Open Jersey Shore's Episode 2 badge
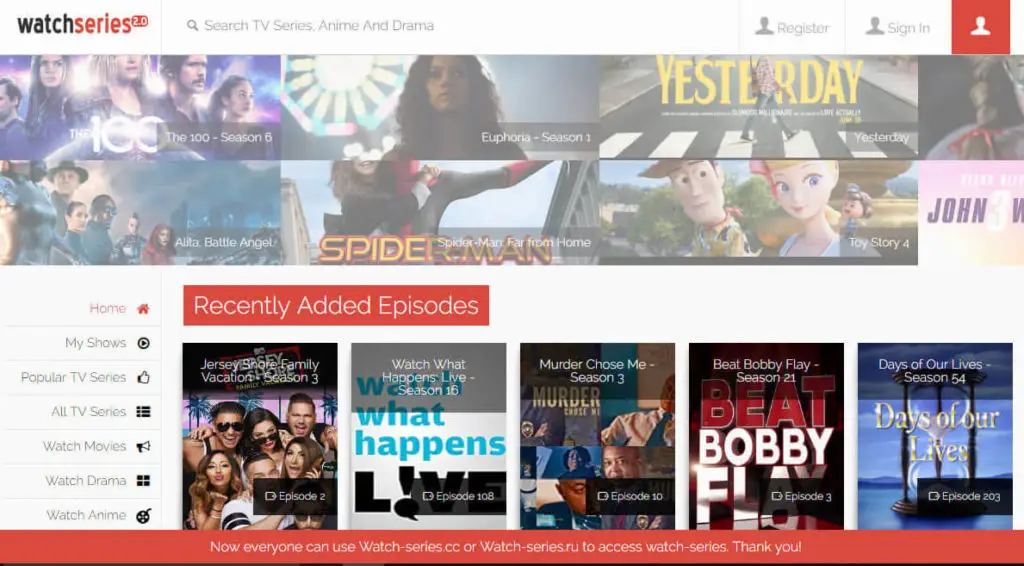This screenshot has height=566, width=1024. [295, 496]
